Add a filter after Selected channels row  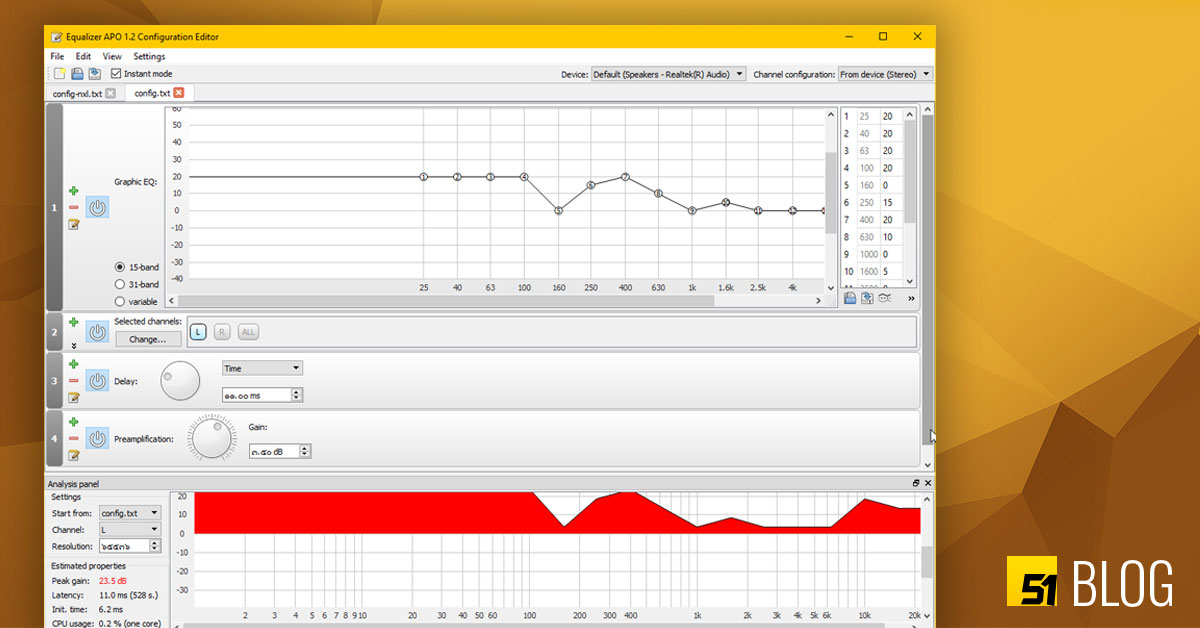73,322
